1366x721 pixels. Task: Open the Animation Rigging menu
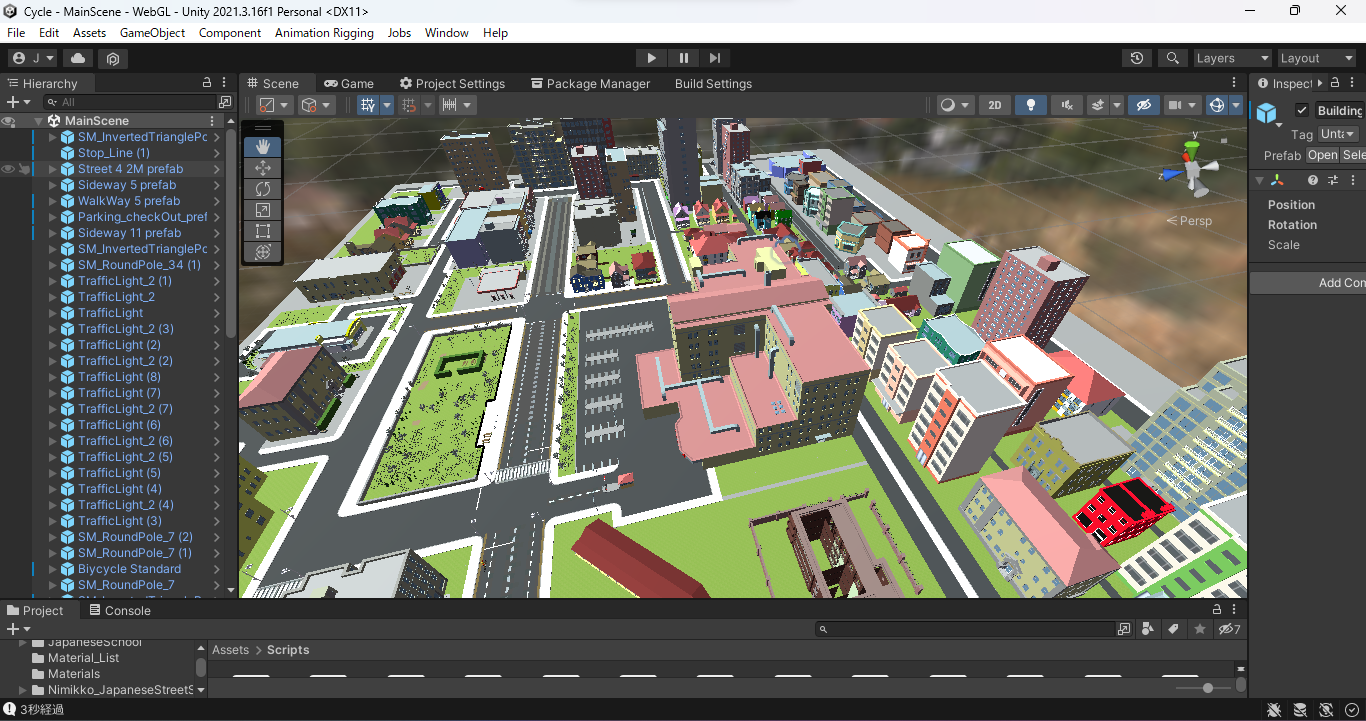324,33
